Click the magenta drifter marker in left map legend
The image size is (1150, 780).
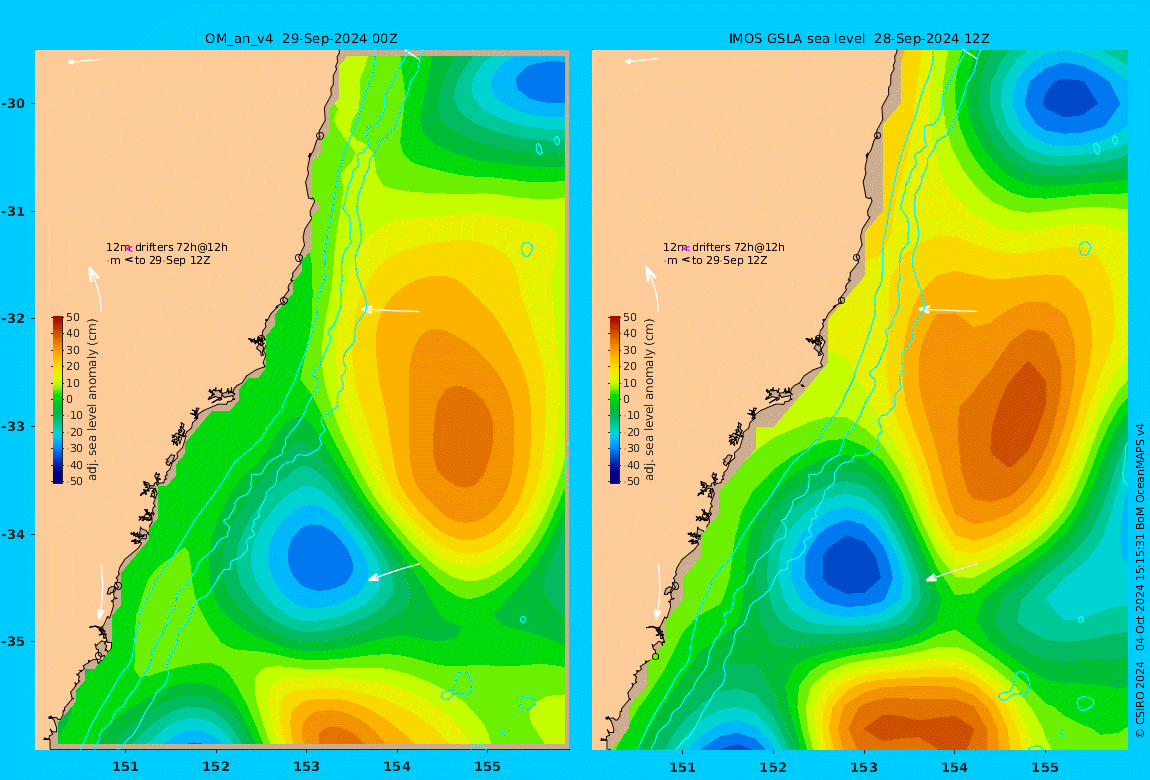[x=129, y=249]
